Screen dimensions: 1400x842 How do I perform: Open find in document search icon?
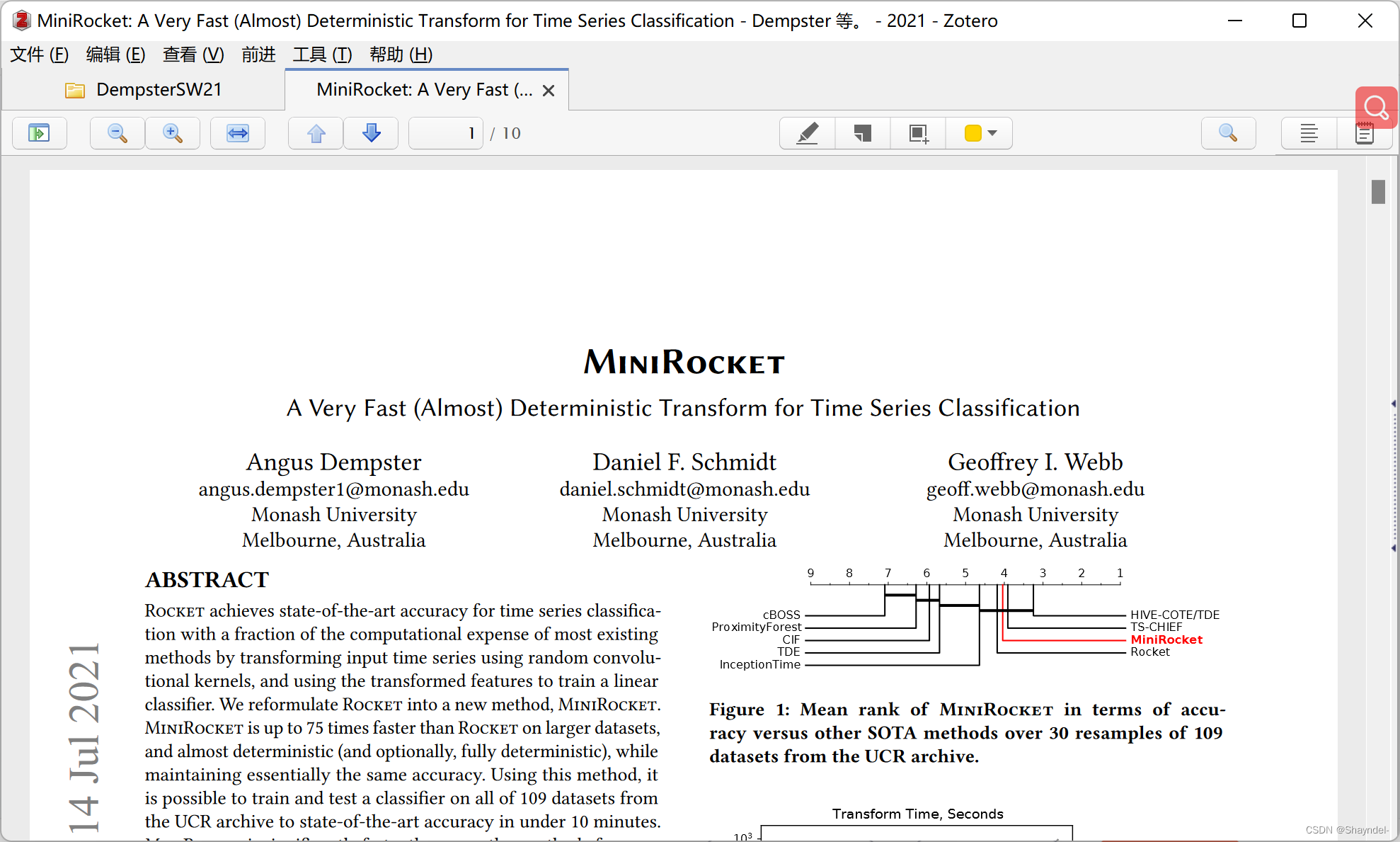click(x=1228, y=133)
